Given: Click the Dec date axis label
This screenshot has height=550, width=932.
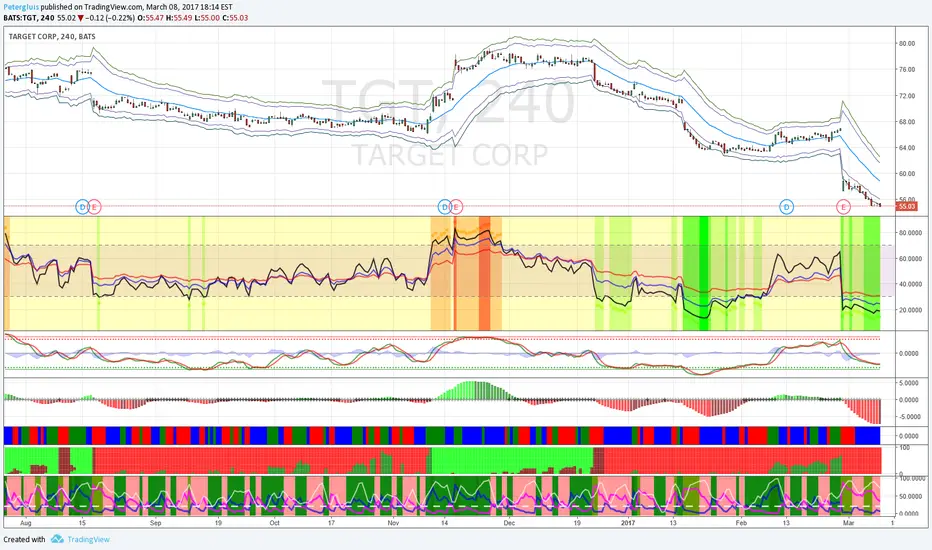Looking at the screenshot, I should (509, 523).
